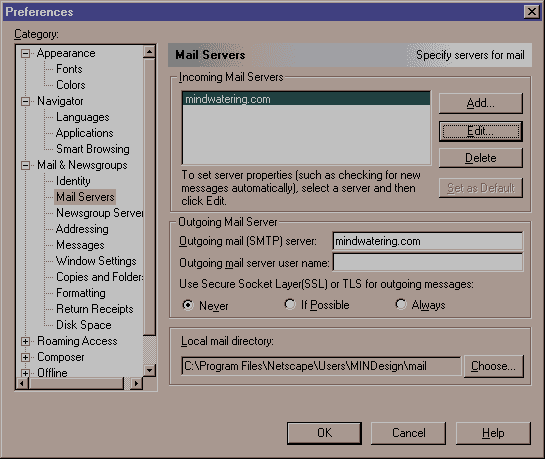Choose a local mail directory
The image size is (545, 459).
[x=494, y=366]
